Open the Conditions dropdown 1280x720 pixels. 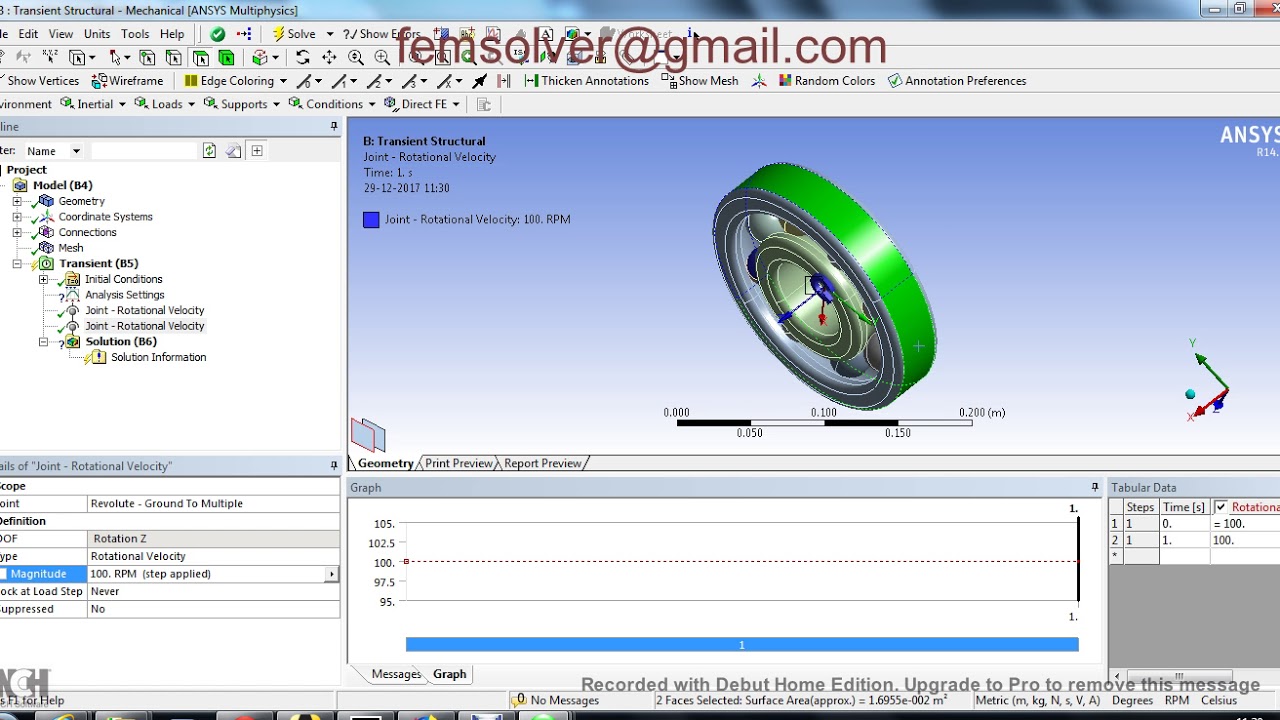click(371, 104)
